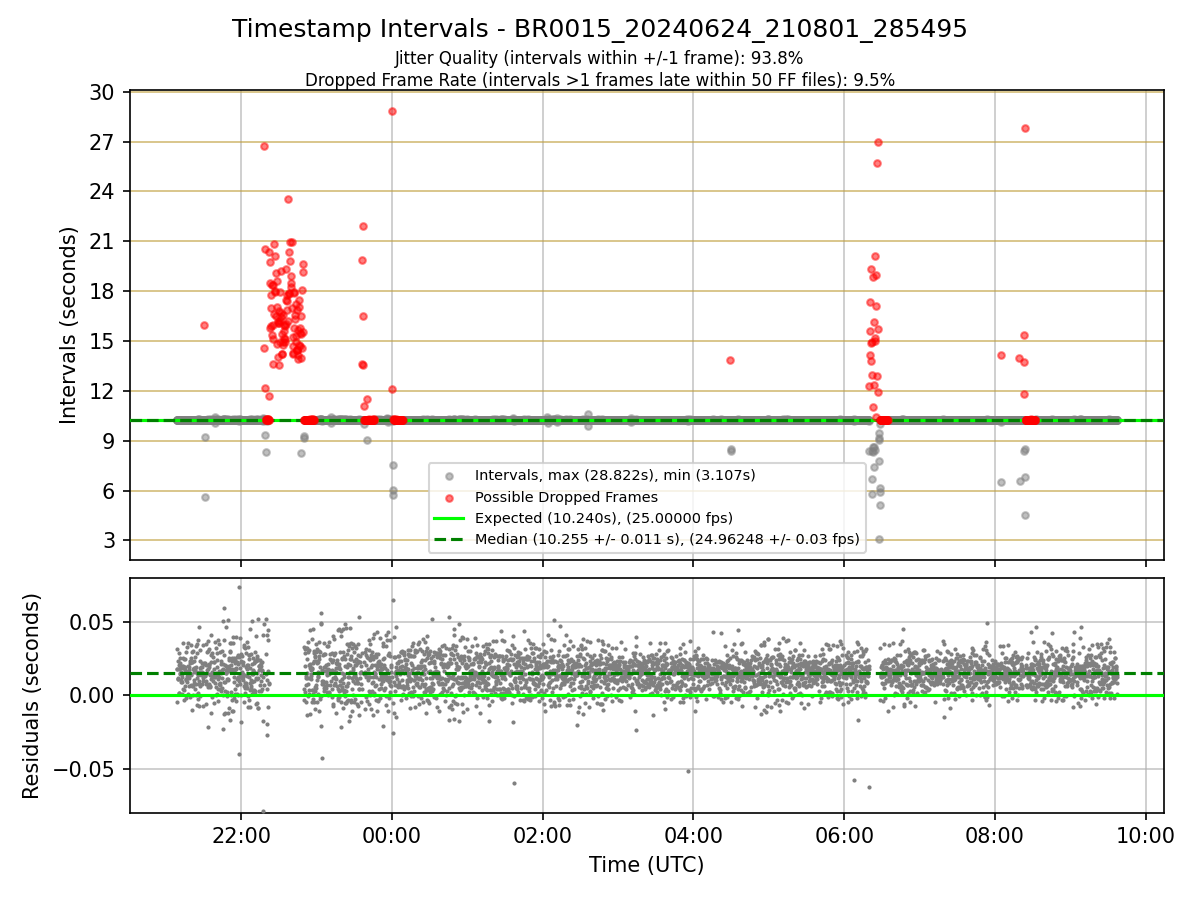Image resolution: width=1200 pixels, height=900 pixels.
Task: Click the Time (UTC) x-axis label
Action: (x=646, y=865)
